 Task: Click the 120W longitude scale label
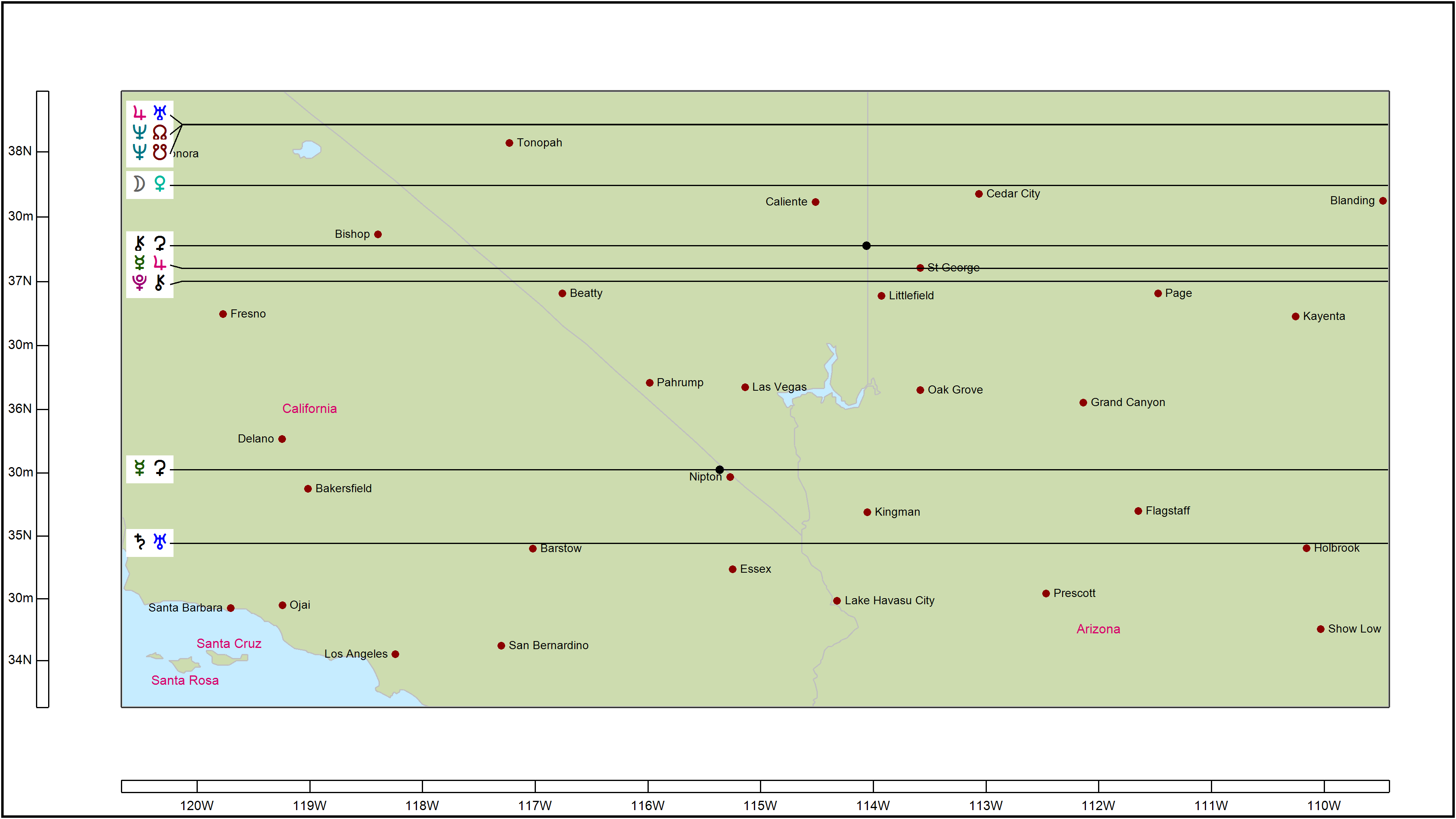(x=197, y=806)
